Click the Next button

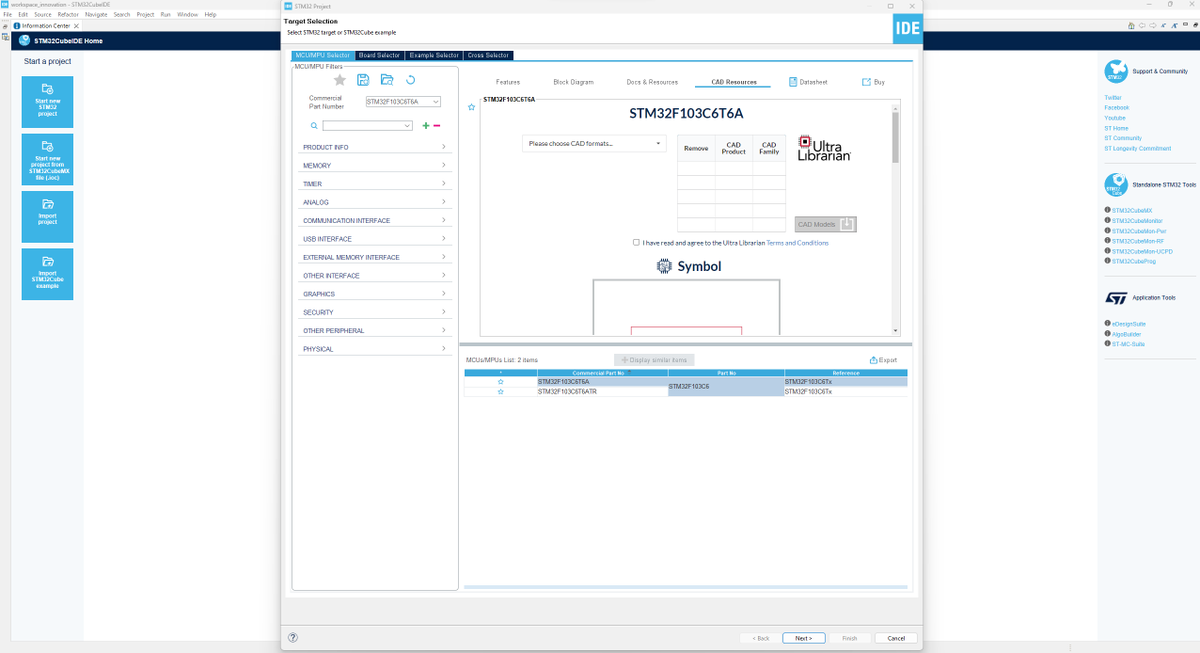803,638
